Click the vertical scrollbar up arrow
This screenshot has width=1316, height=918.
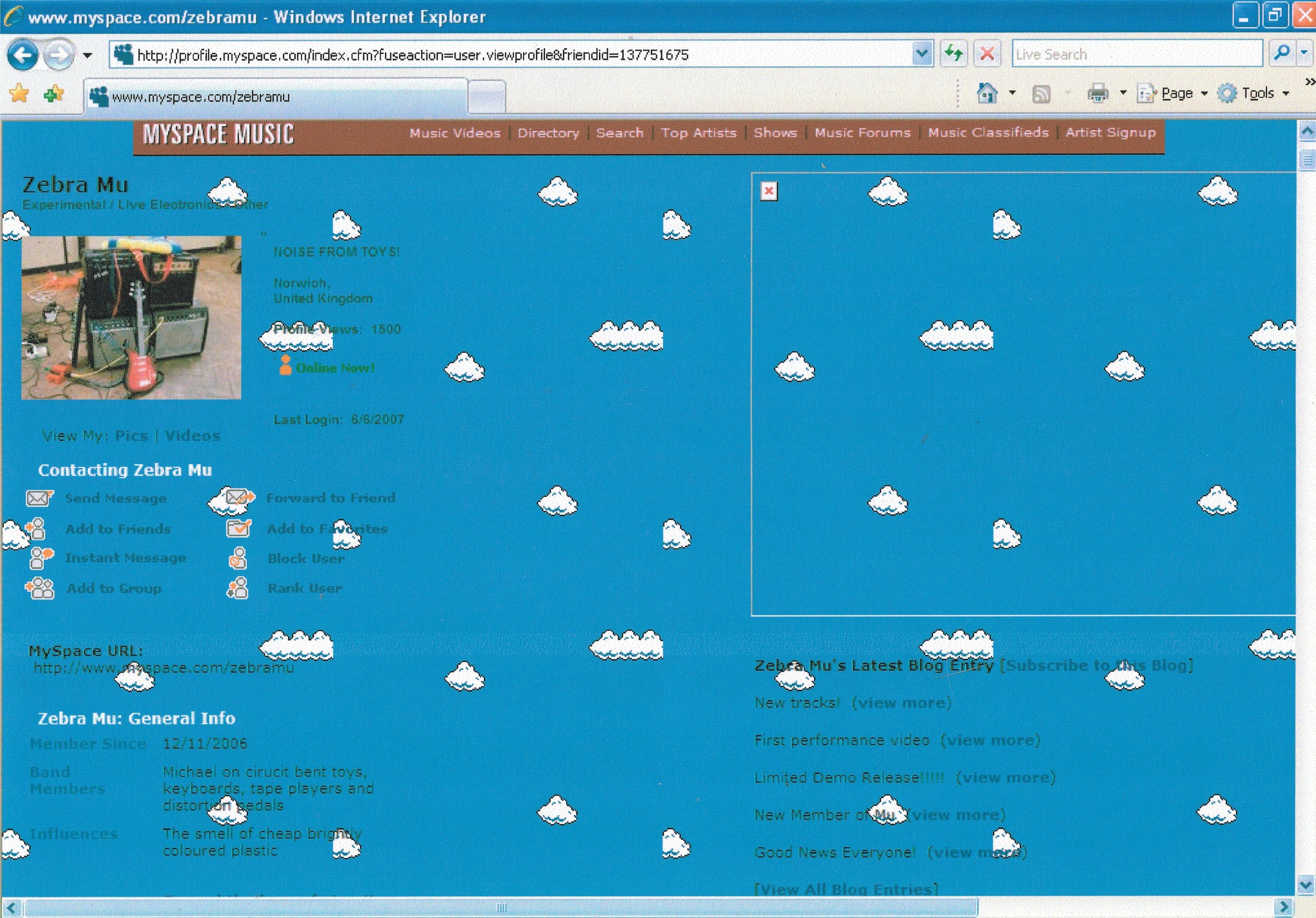point(1306,132)
